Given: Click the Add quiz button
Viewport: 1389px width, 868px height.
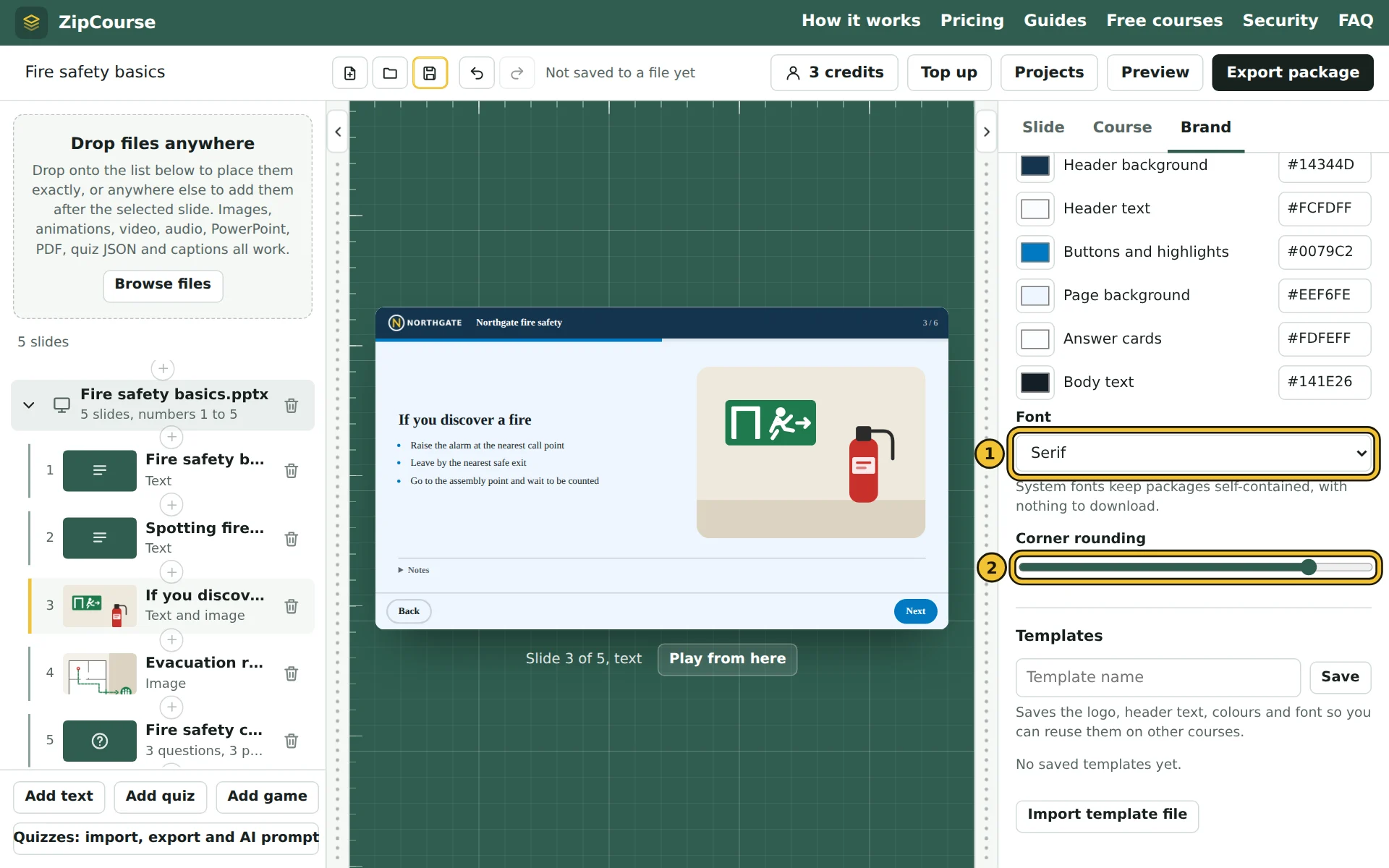Looking at the screenshot, I should 160,796.
